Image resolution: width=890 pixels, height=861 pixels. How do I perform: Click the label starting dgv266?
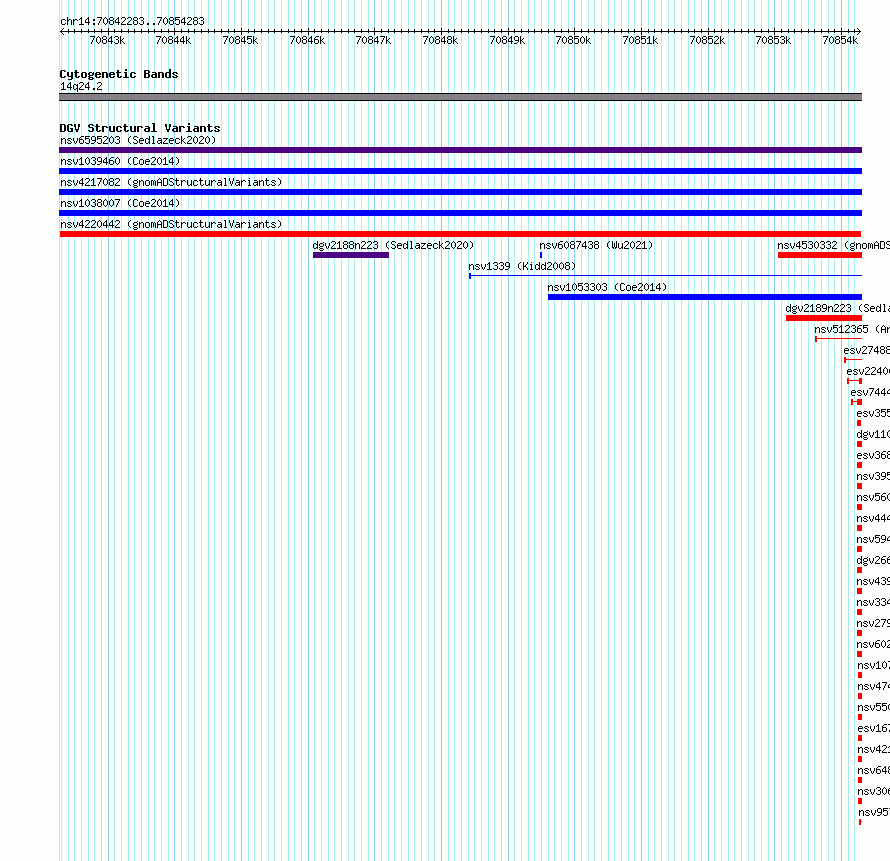coord(873,560)
